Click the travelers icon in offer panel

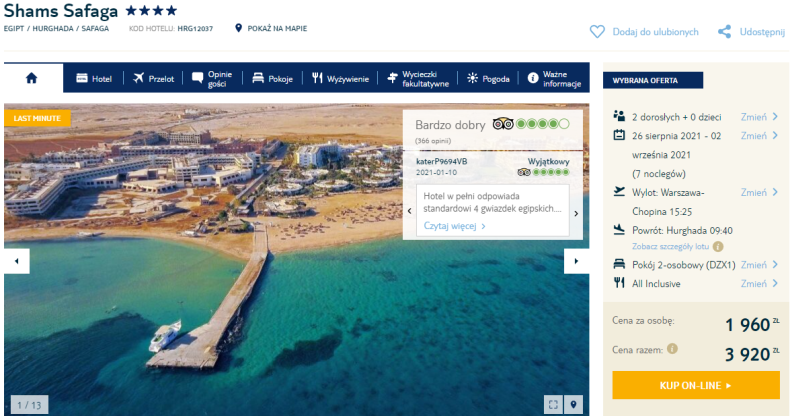(619, 116)
